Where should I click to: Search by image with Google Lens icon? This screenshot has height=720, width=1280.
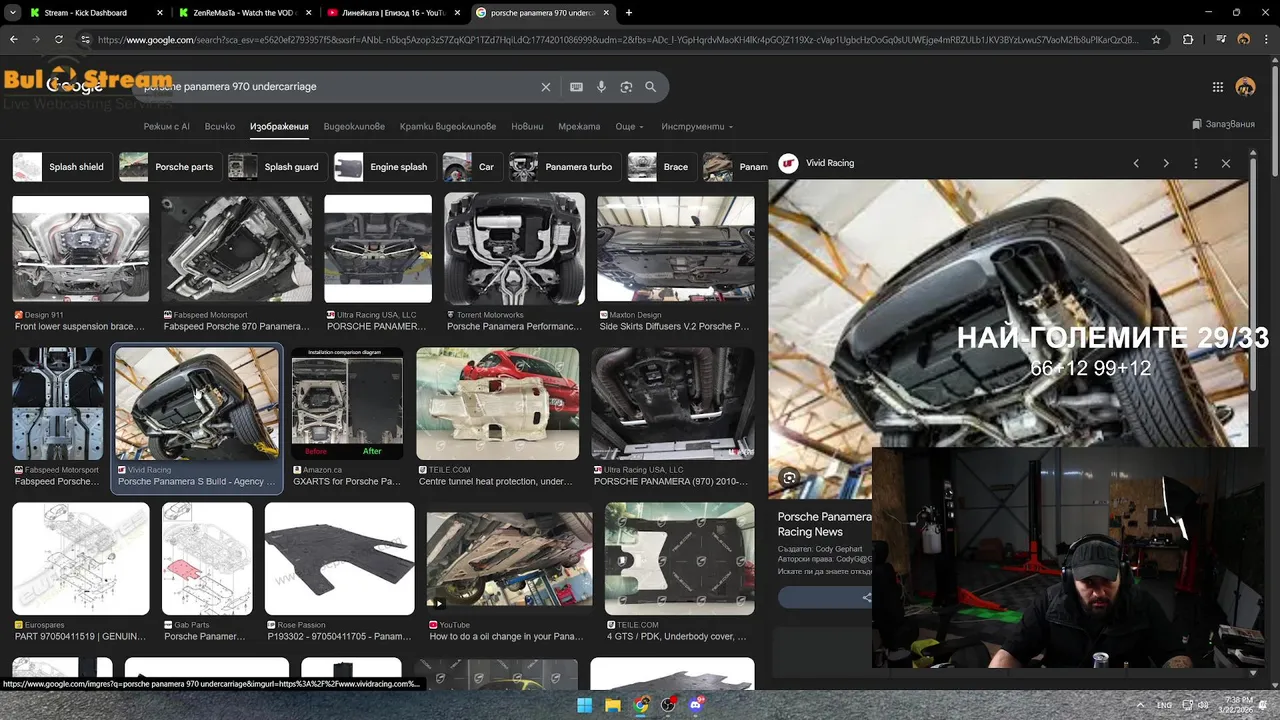point(626,87)
